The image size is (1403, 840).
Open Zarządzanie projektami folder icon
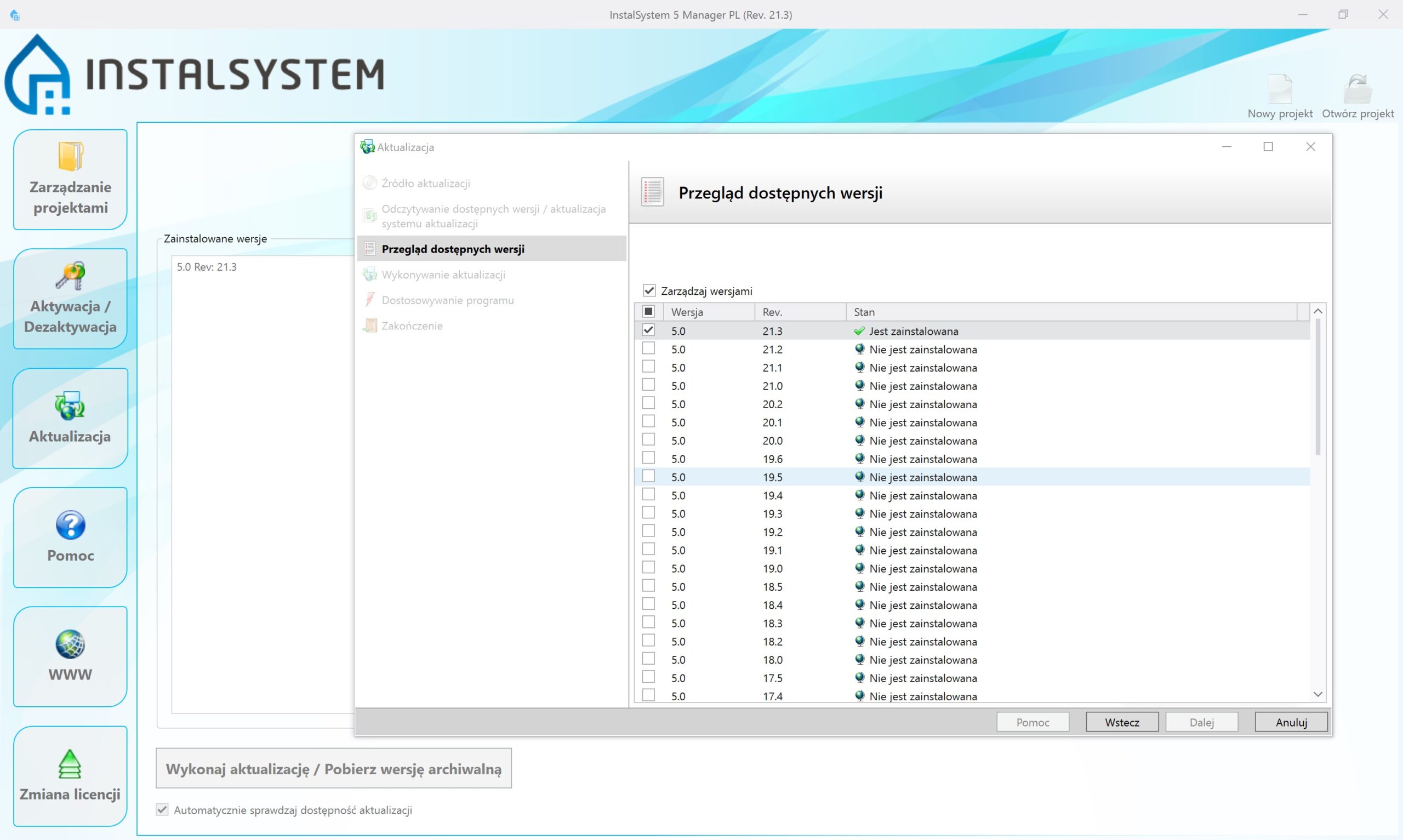point(71,156)
